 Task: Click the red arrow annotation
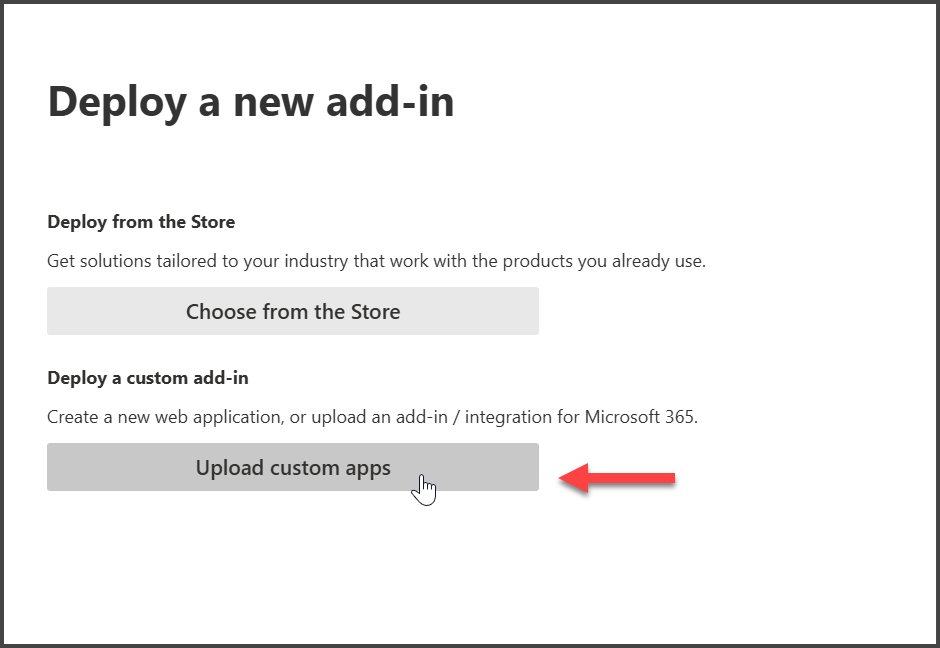(x=617, y=478)
